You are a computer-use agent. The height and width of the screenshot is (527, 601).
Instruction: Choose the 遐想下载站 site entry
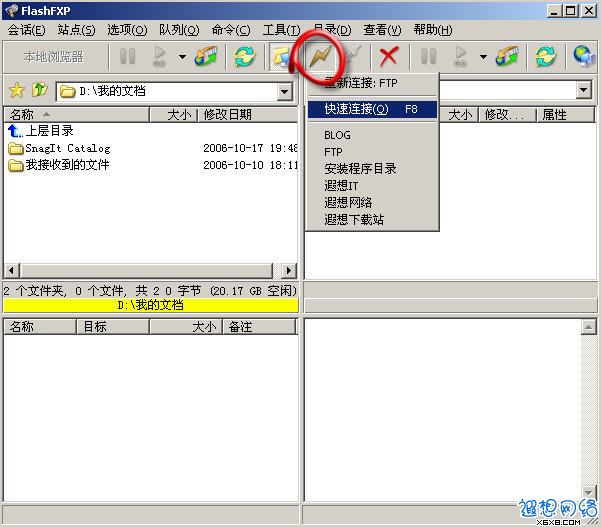coord(372,220)
